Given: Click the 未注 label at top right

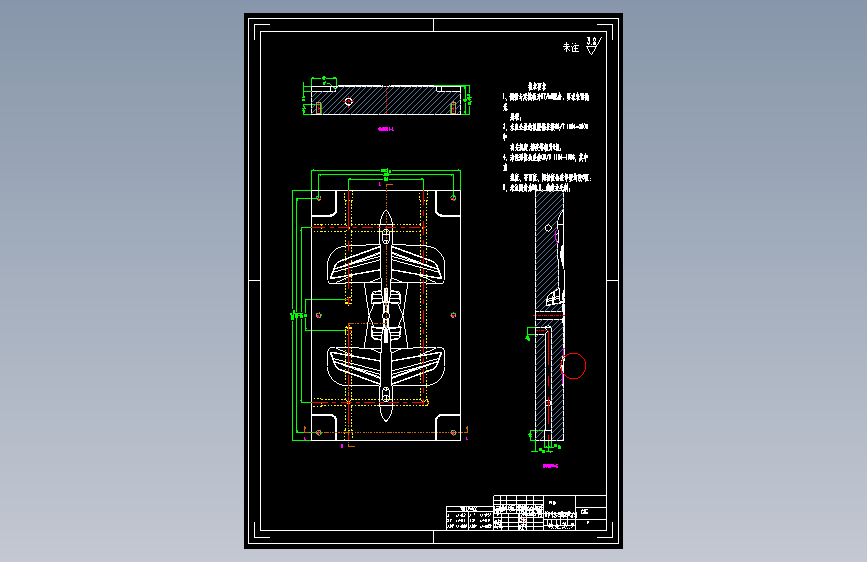Looking at the screenshot, I should (571, 48).
